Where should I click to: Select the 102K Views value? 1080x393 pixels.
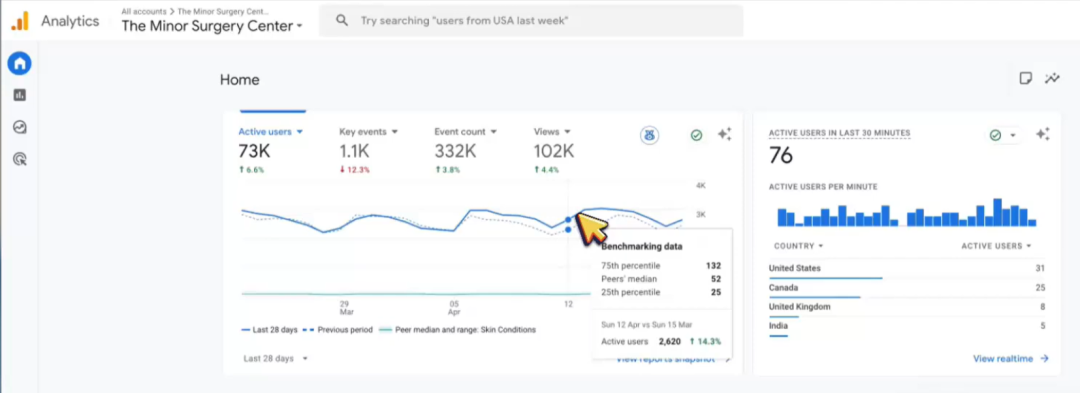pyautogui.click(x=554, y=151)
